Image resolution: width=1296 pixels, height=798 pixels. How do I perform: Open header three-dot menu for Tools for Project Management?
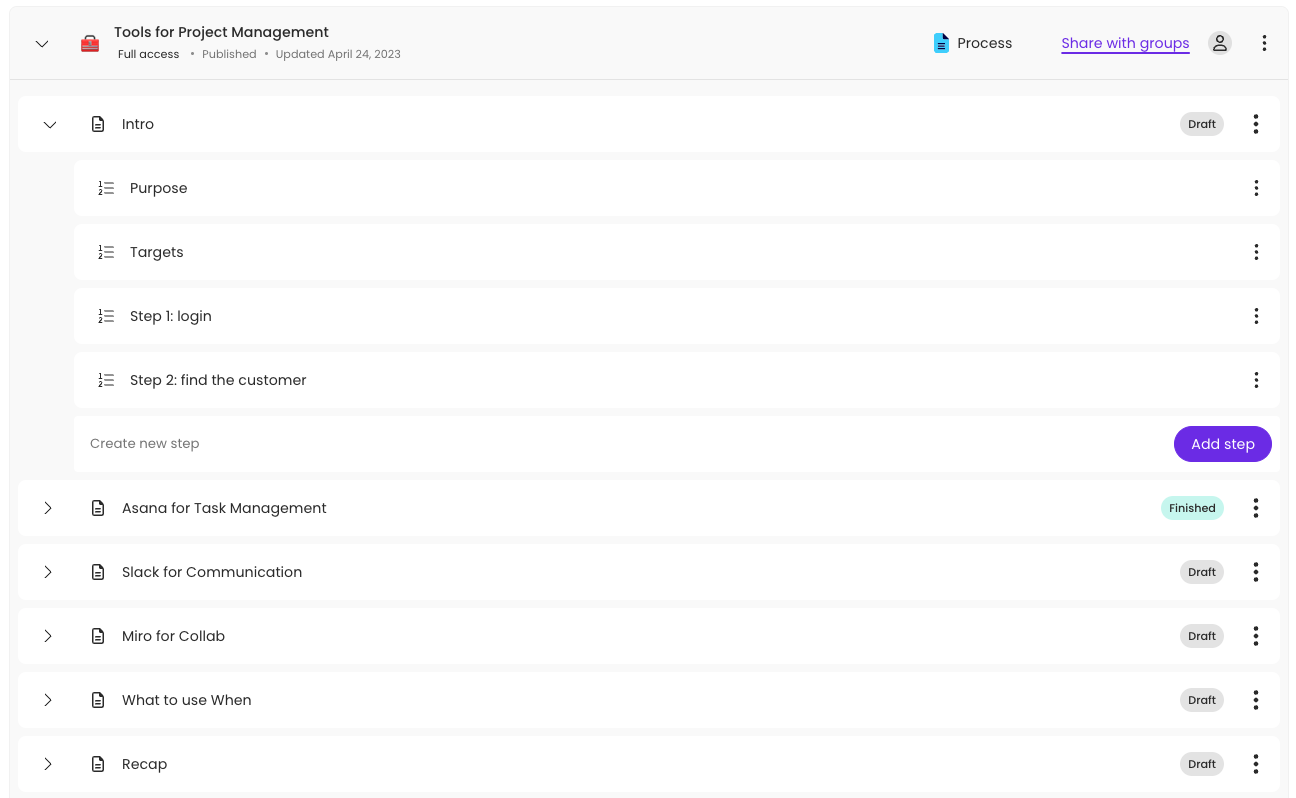tap(1264, 43)
